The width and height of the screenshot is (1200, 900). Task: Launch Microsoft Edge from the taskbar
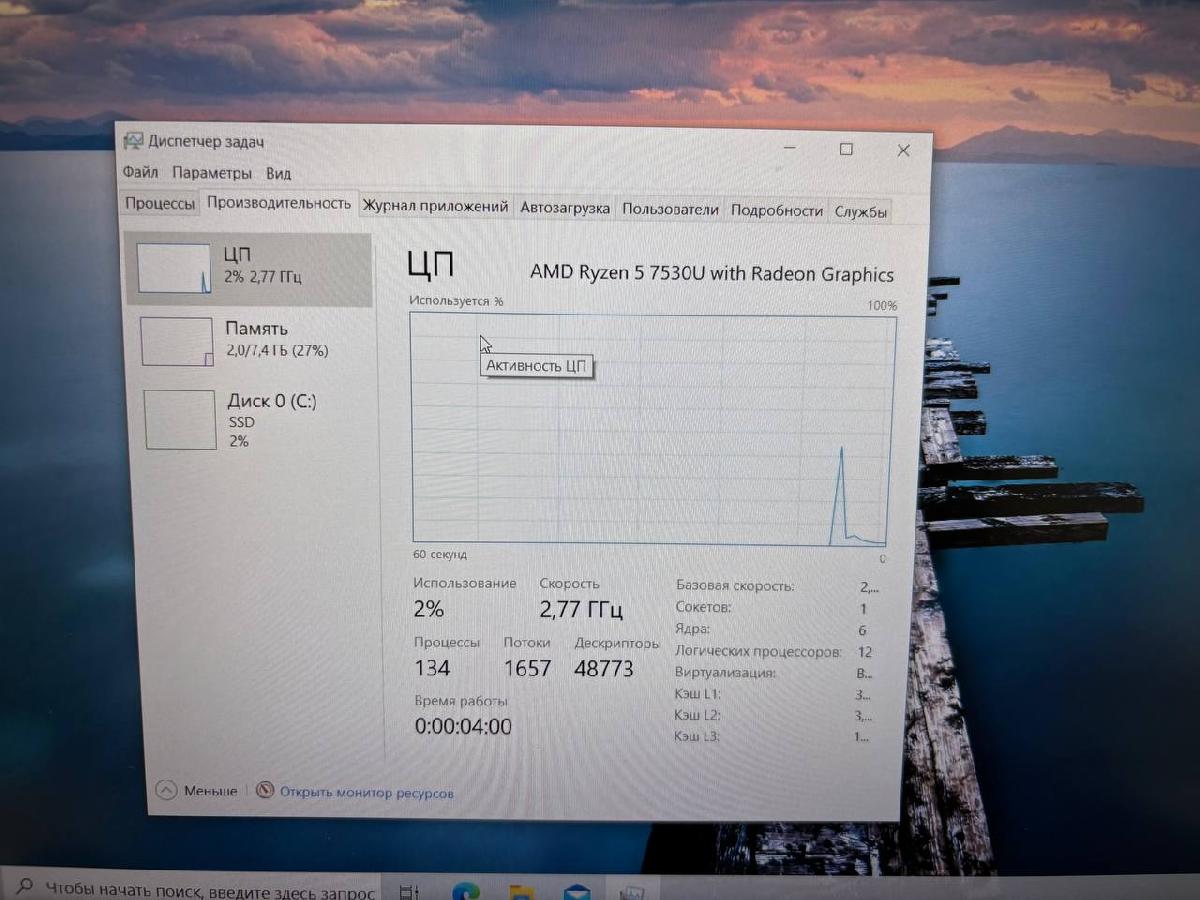[x=464, y=891]
